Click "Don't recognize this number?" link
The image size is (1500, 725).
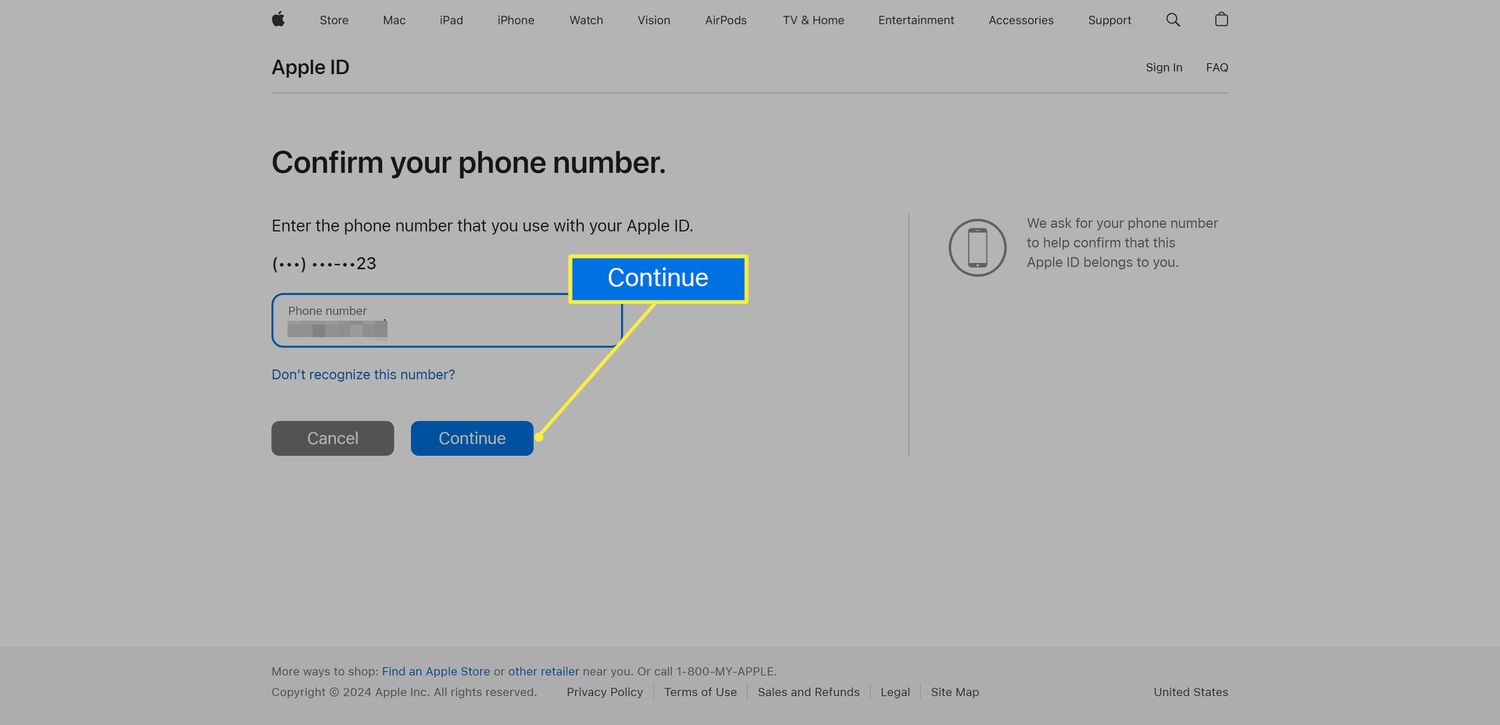tap(363, 374)
